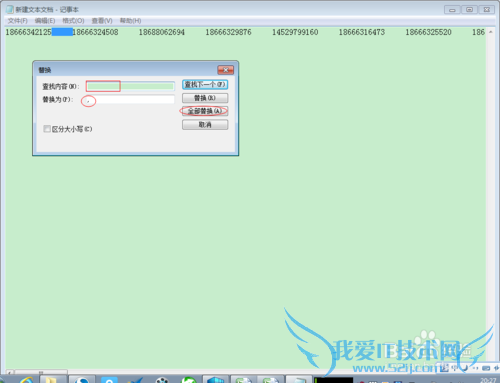Open the 帮助(H) menu
Viewport: 500px width, 383px height.
[130, 21]
